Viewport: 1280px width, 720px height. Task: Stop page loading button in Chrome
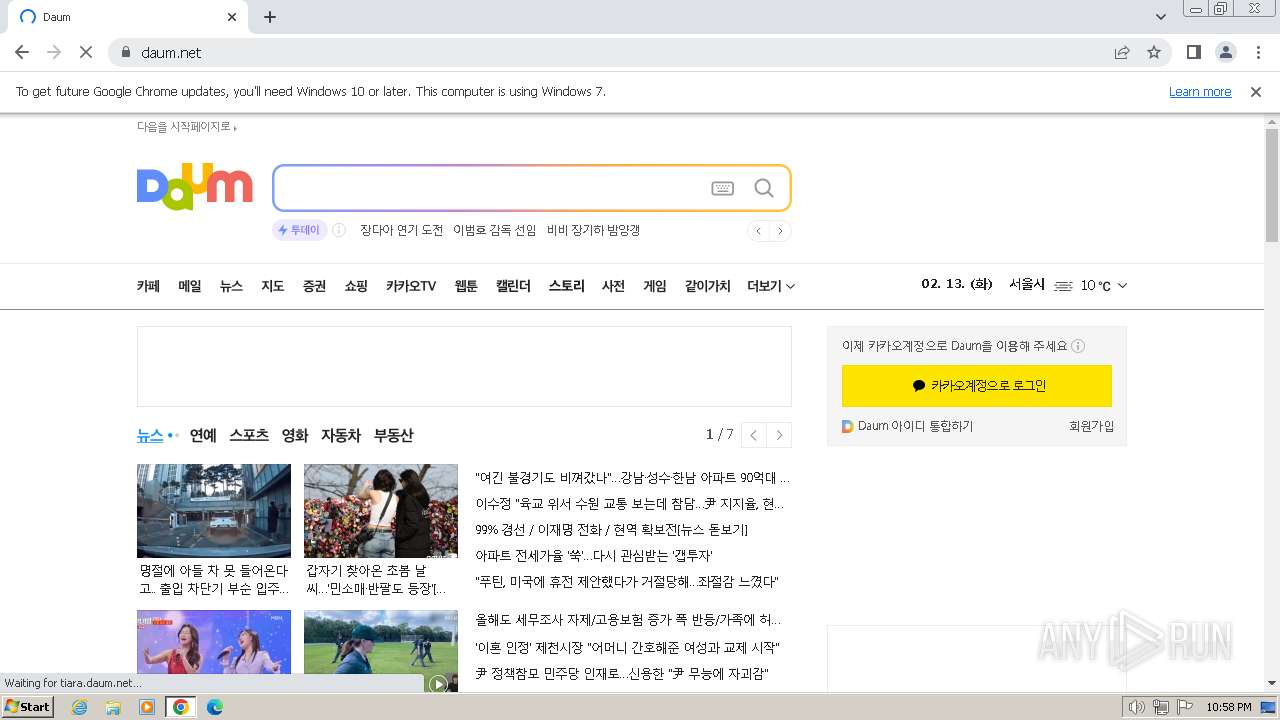86,52
